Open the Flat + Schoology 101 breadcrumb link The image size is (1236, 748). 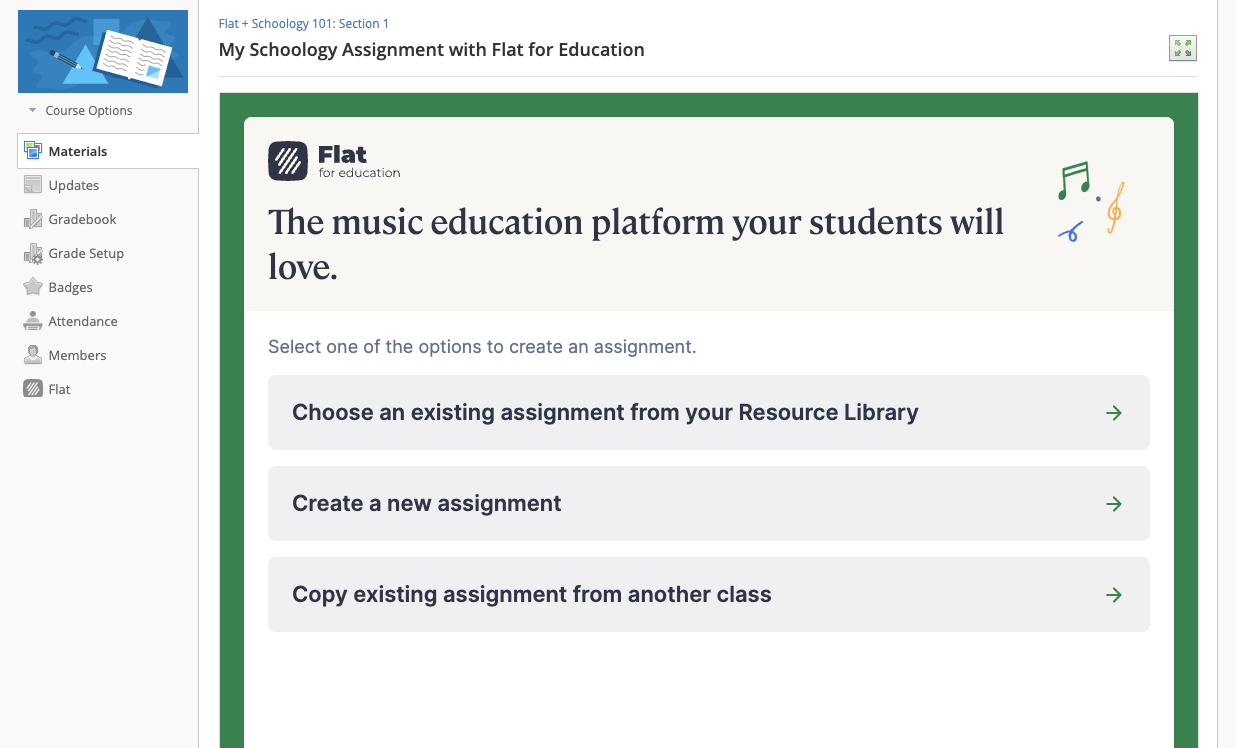pos(303,23)
